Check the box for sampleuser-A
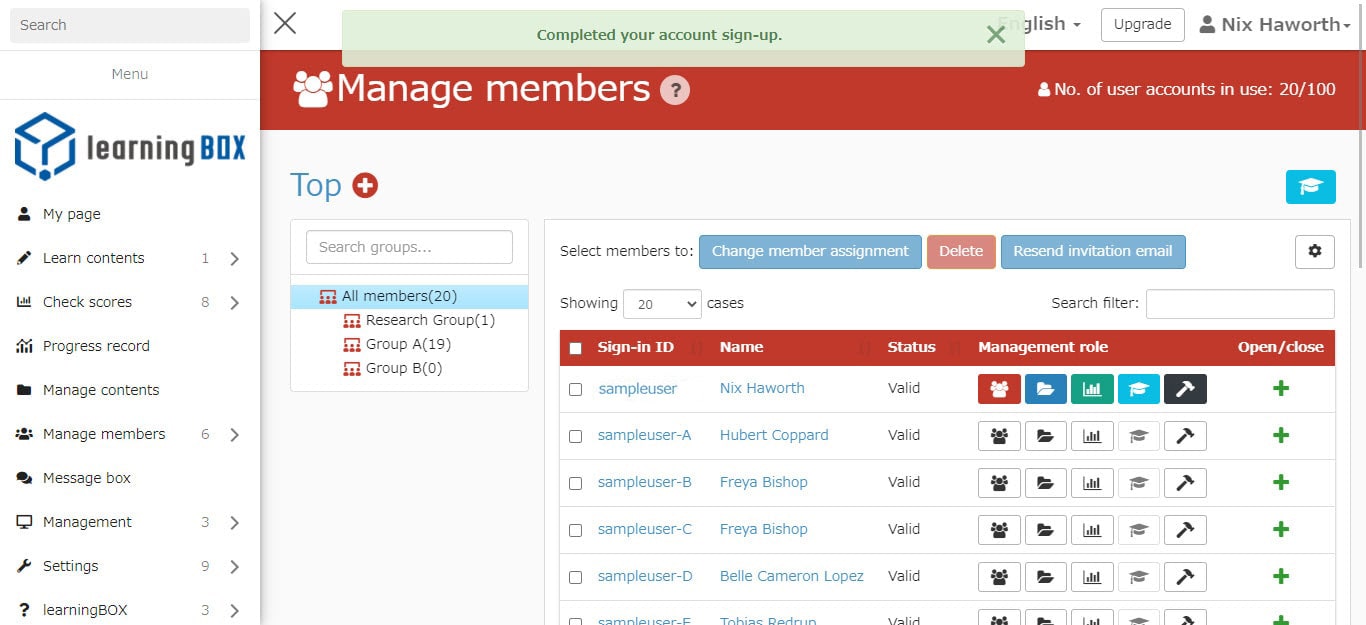Screen dimensions: 1366x625 tap(575, 436)
